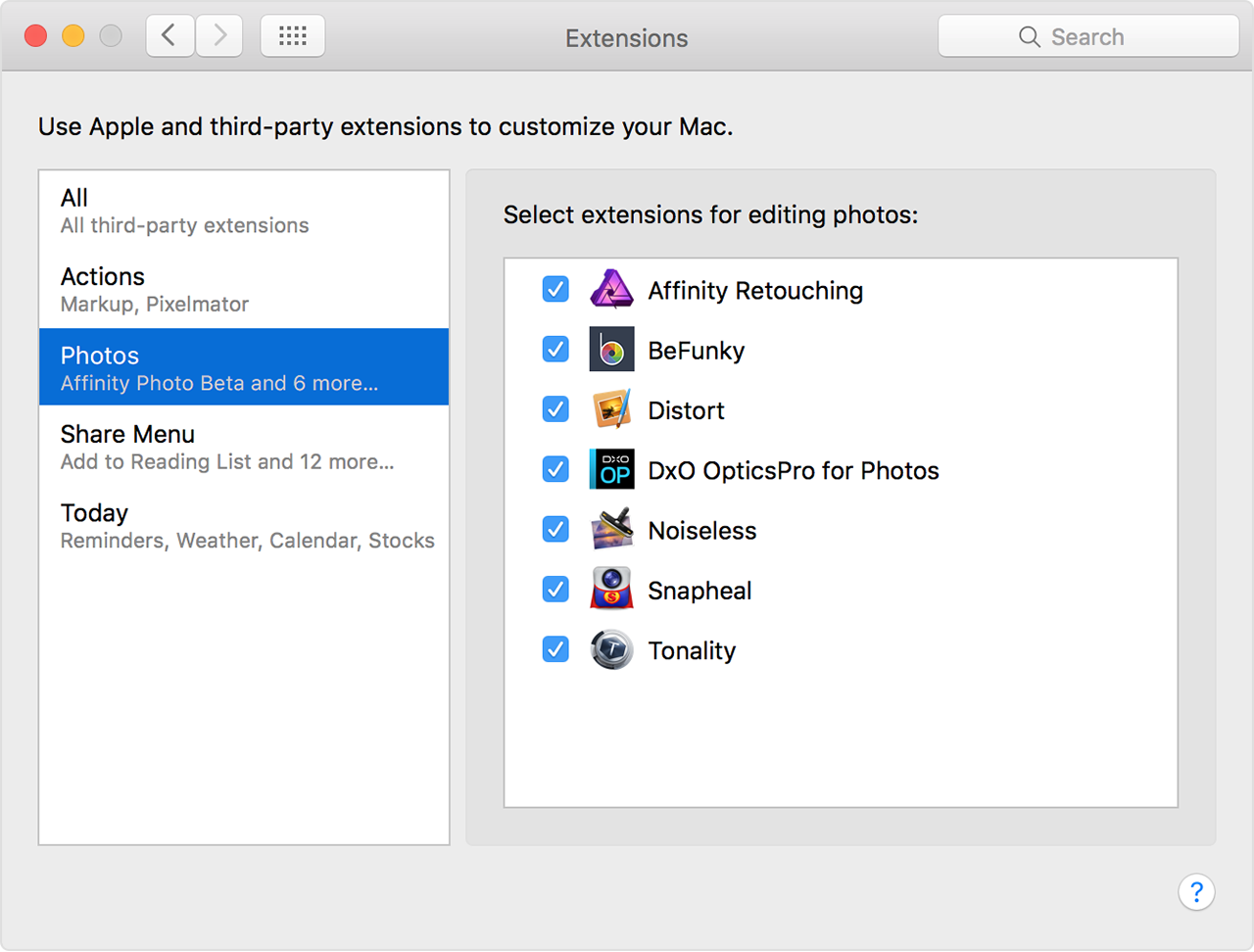The height and width of the screenshot is (952, 1254).
Task: Click the Tonality app icon
Action: [611, 649]
